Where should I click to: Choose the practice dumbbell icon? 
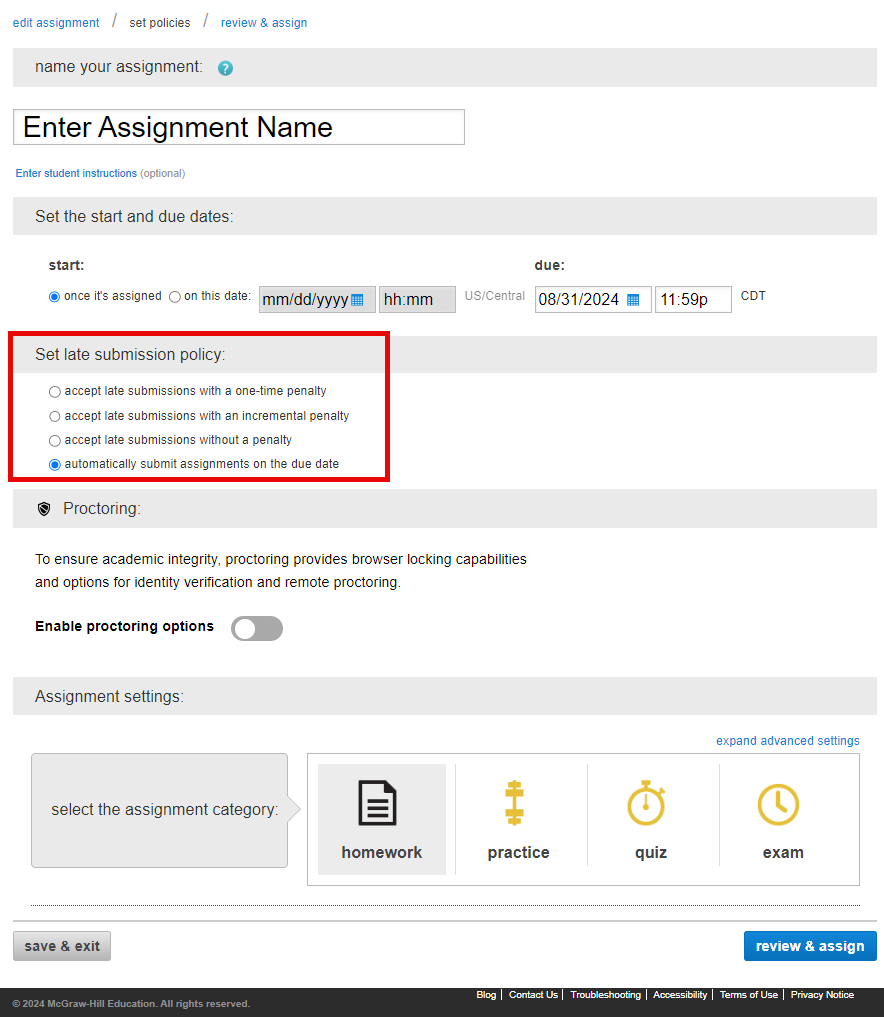tap(515, 804)
